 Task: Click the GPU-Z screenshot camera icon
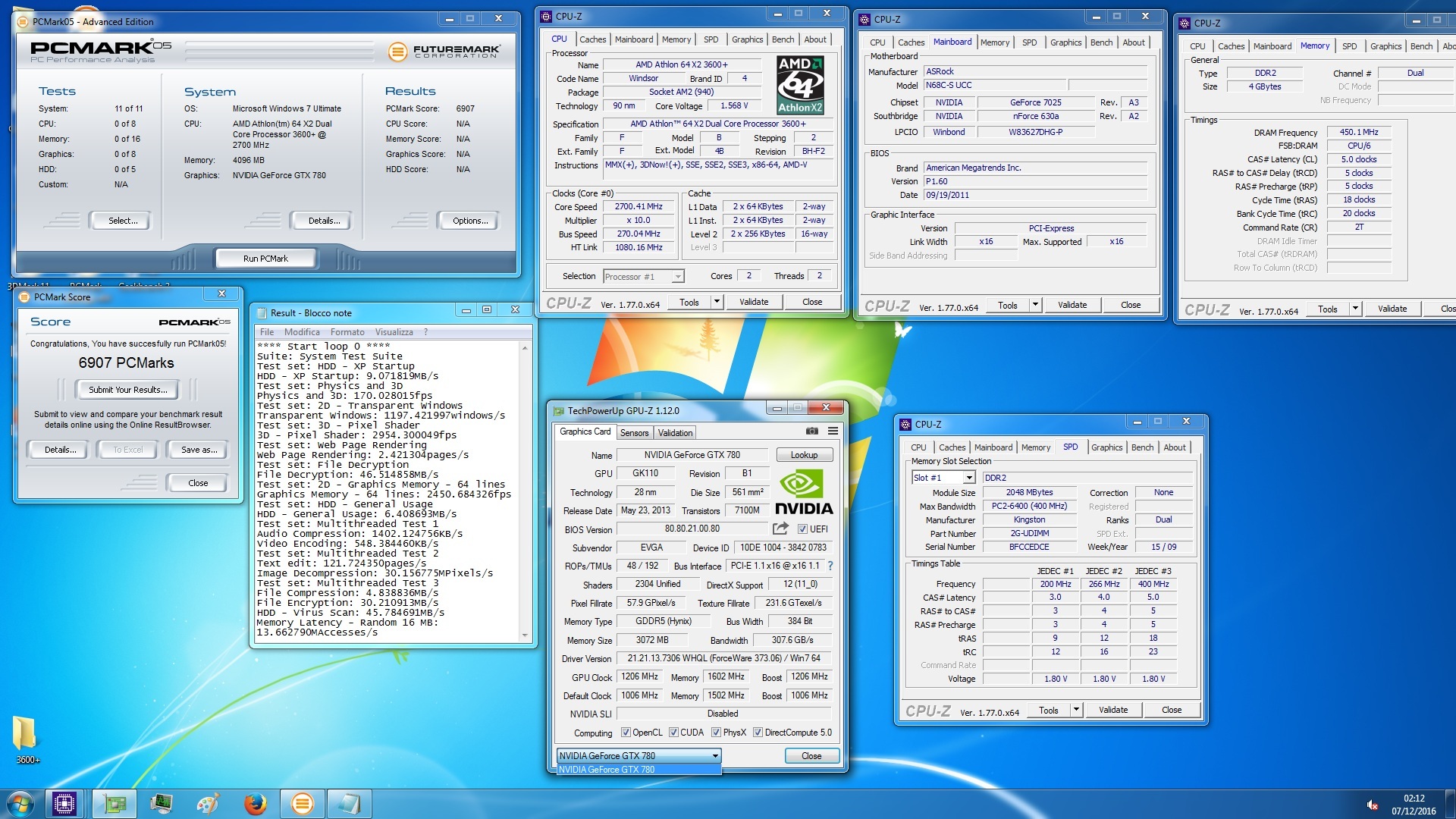tap(811, 431)
